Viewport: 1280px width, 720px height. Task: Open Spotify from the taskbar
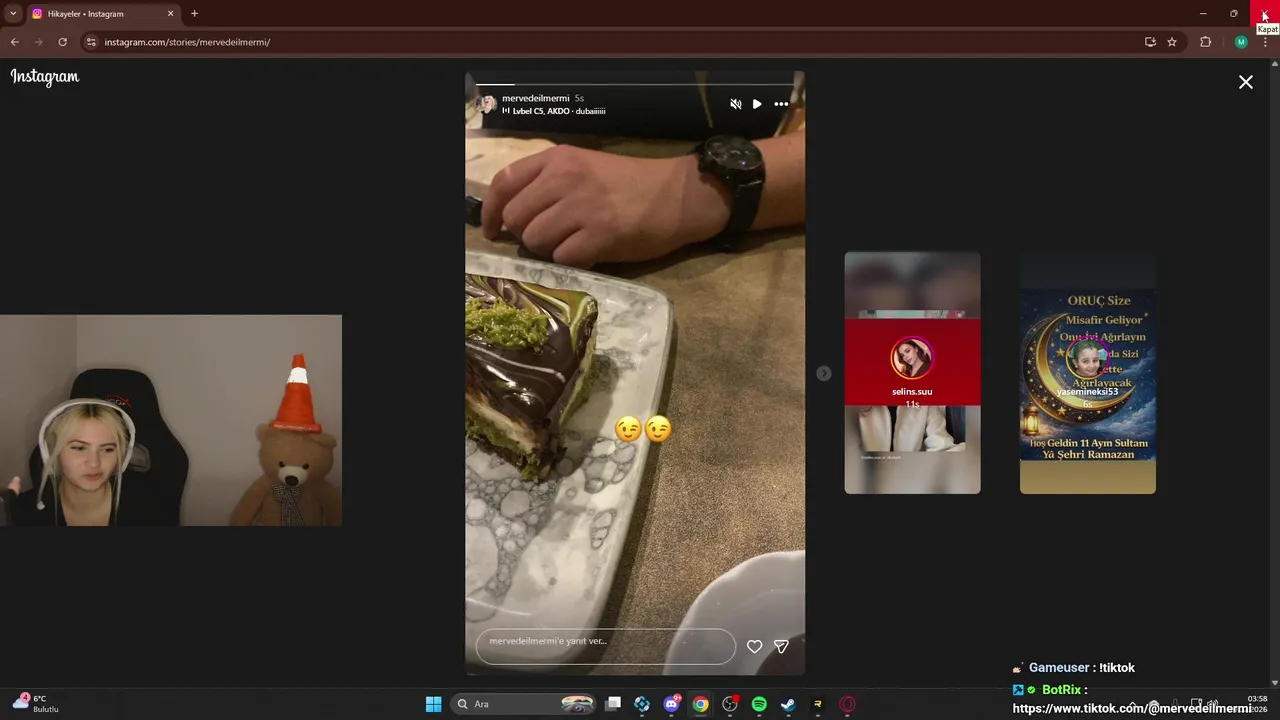[x=759, y=704]
